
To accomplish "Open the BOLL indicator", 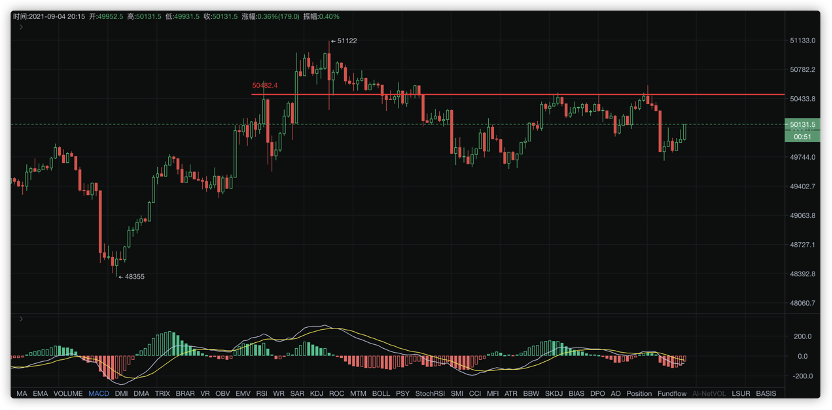I will pyautogui.click(x=381, y=394).
